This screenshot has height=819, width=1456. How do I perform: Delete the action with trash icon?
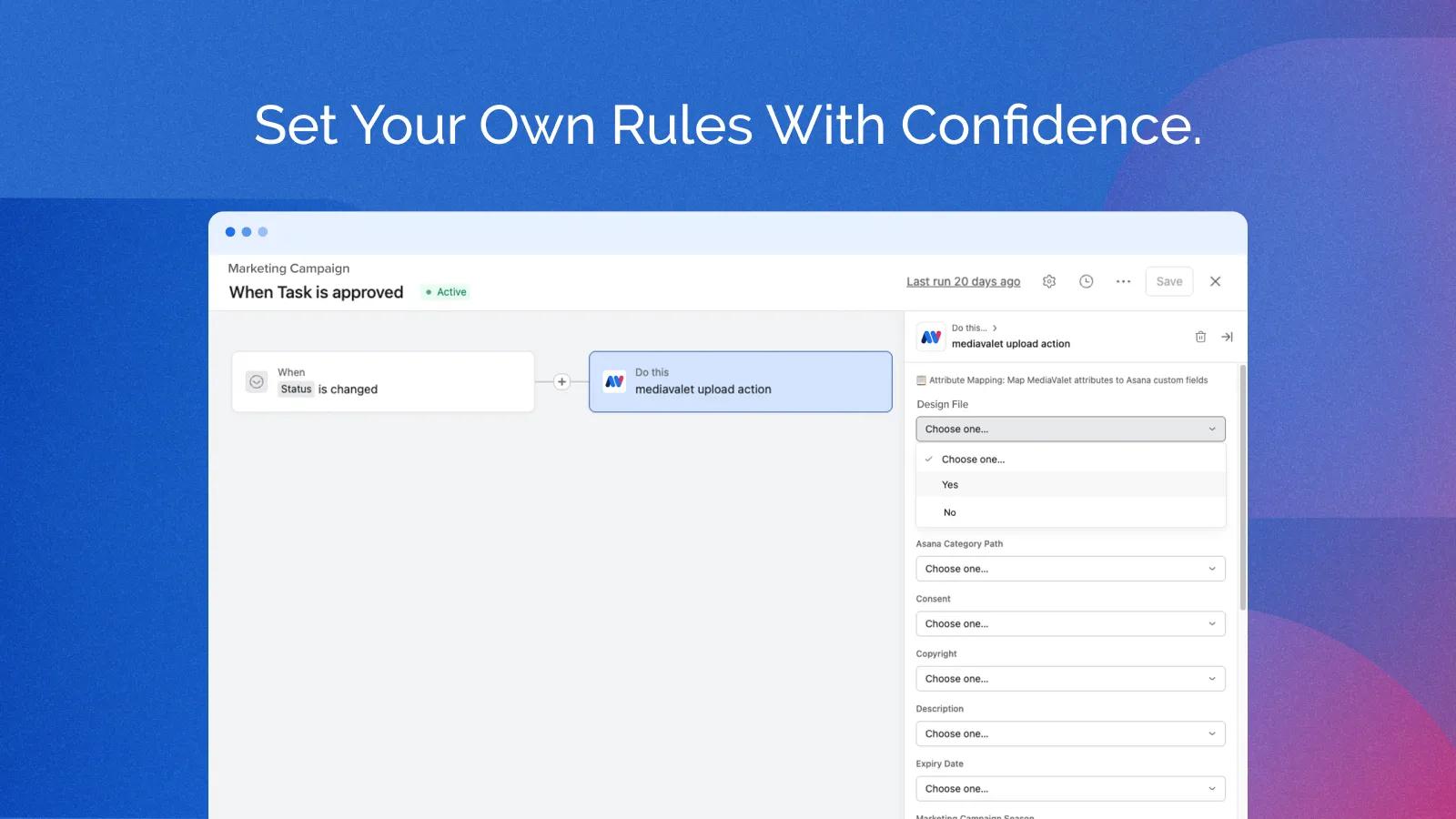click(x=1200, y=337)
